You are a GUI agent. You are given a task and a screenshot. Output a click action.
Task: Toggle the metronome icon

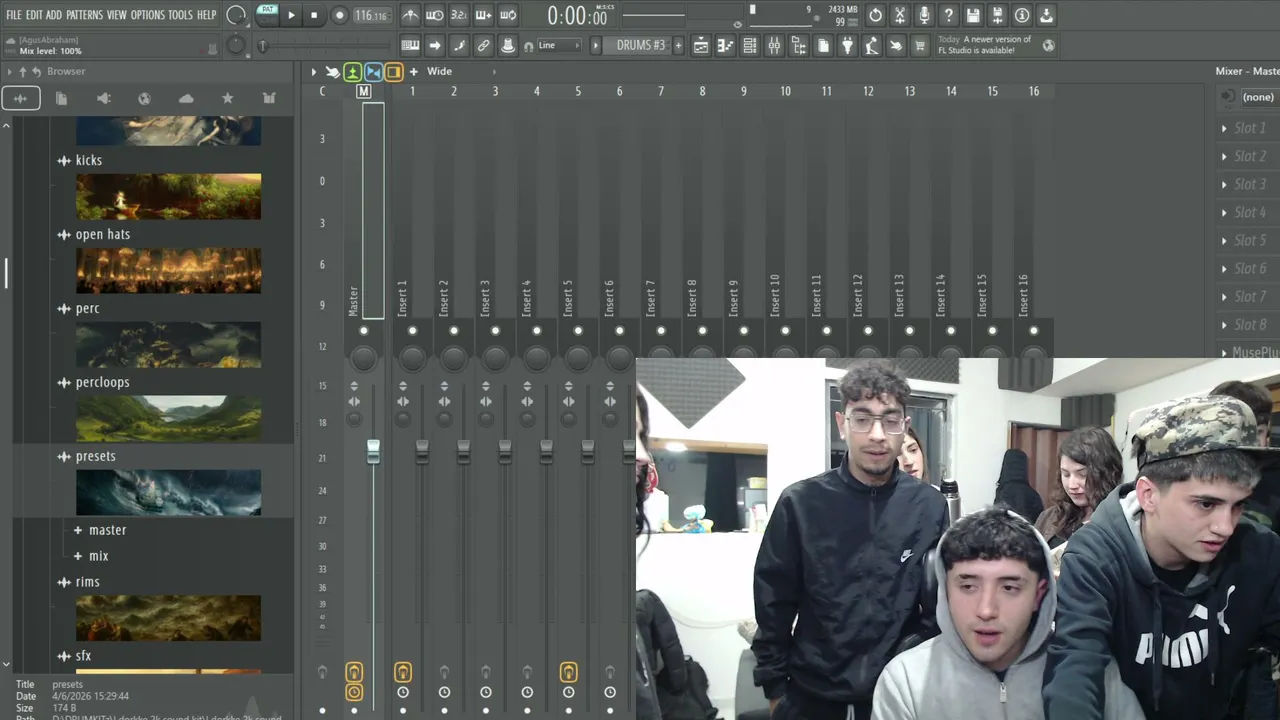pos(411,15)
